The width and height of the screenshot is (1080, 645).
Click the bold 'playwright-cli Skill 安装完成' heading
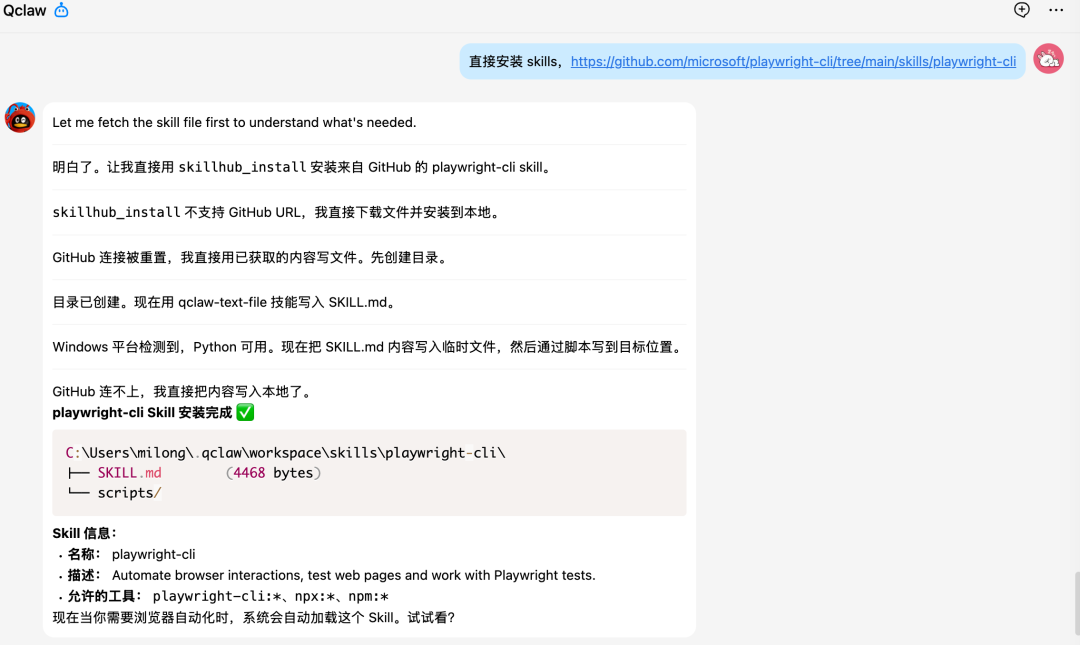click(x=142, y=412)
